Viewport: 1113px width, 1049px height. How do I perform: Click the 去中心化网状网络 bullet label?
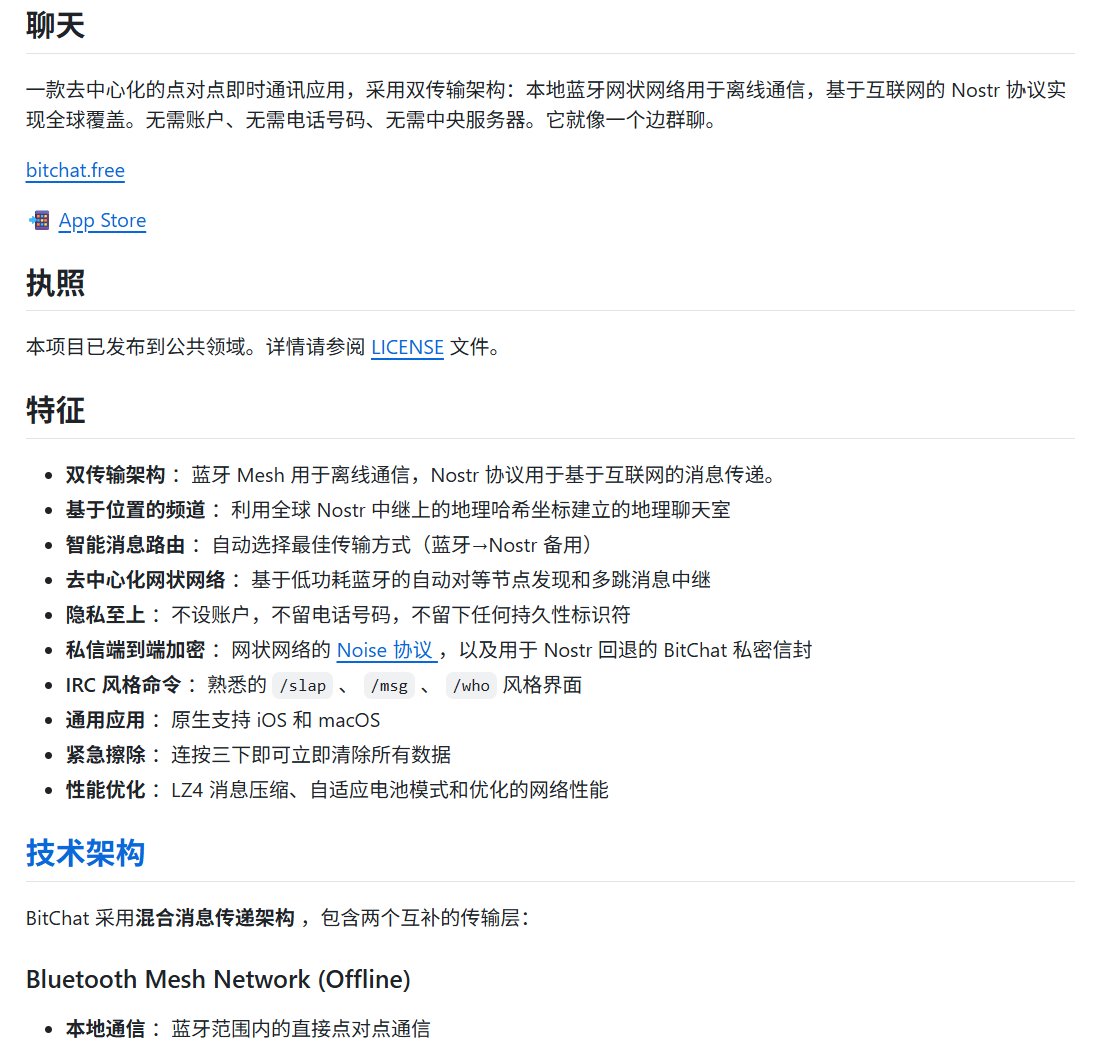tap(146, 580)
